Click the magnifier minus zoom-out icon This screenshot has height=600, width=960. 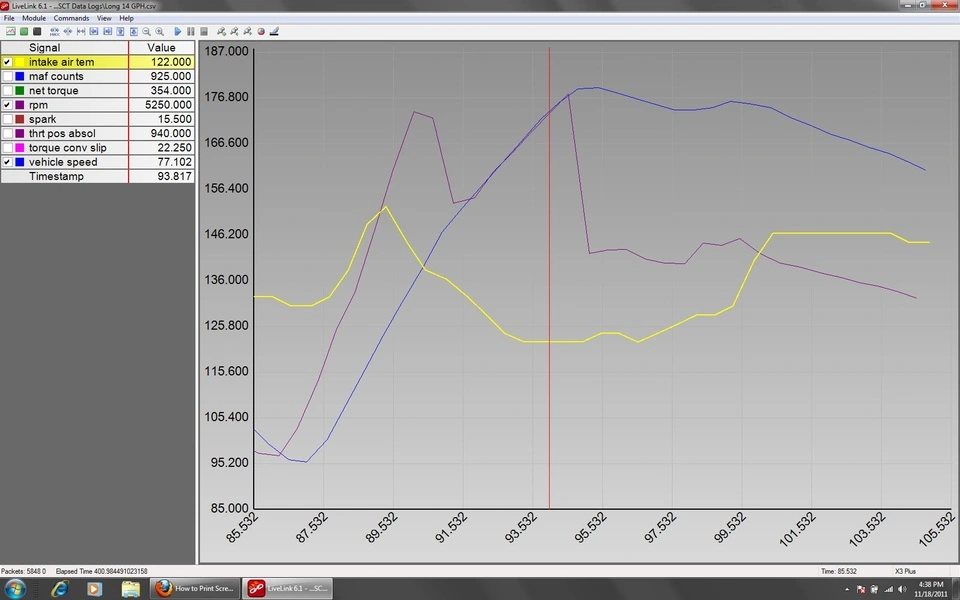coord(146,31)
